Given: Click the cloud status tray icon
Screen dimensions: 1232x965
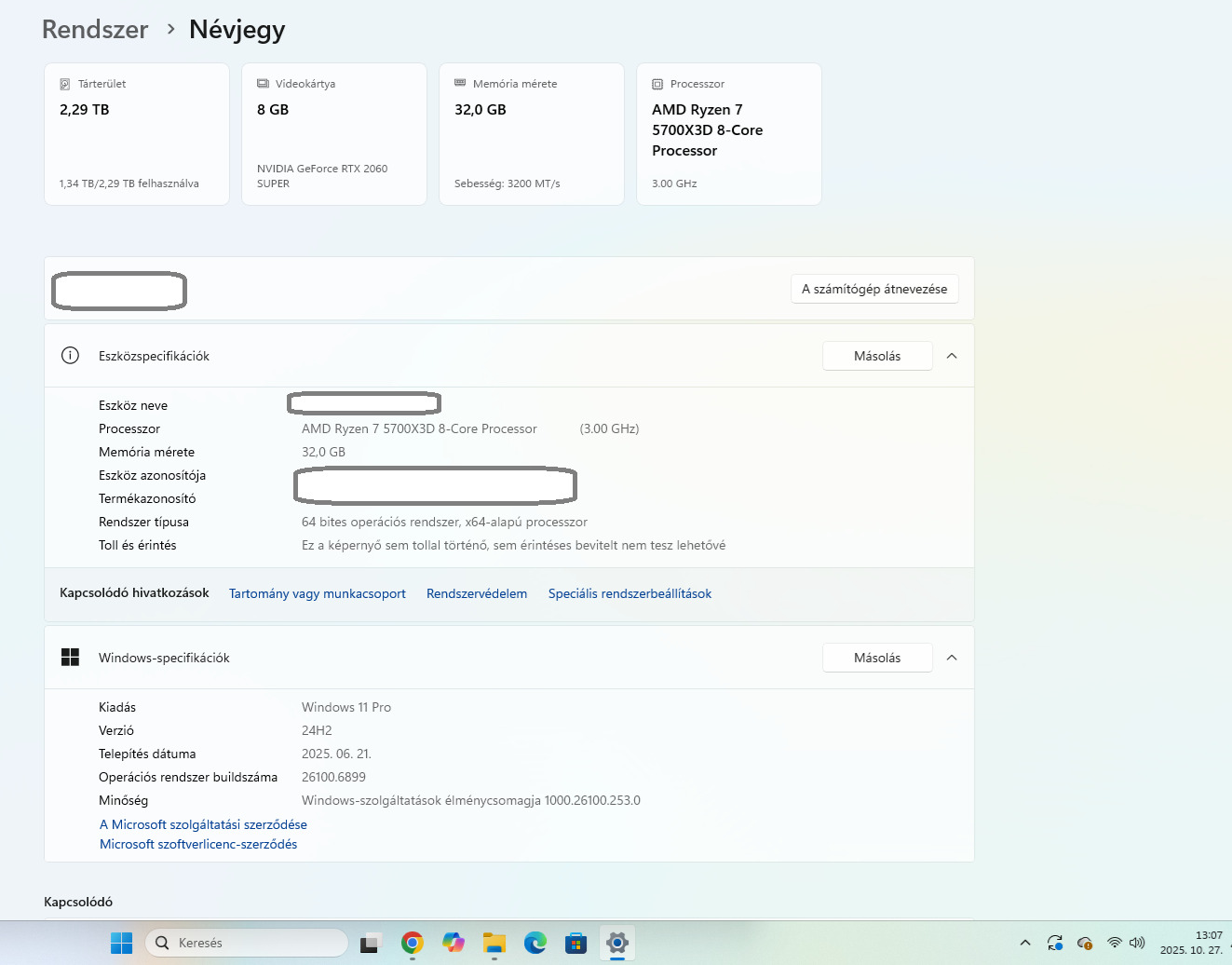Looking at the screenshot, I should (1085, 943).
